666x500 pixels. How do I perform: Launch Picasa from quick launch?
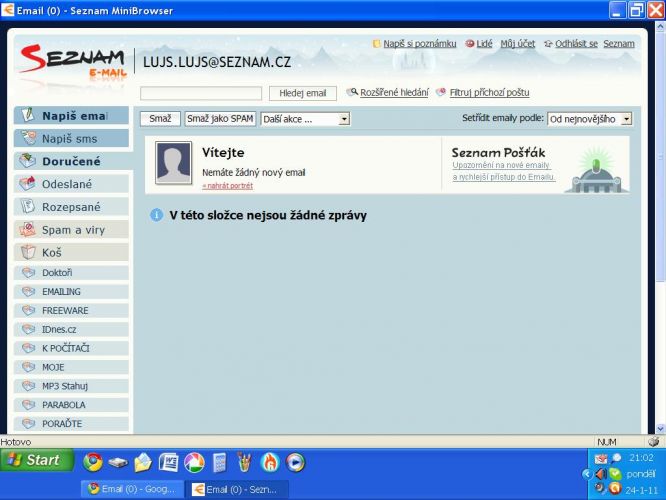click(194, 462)
